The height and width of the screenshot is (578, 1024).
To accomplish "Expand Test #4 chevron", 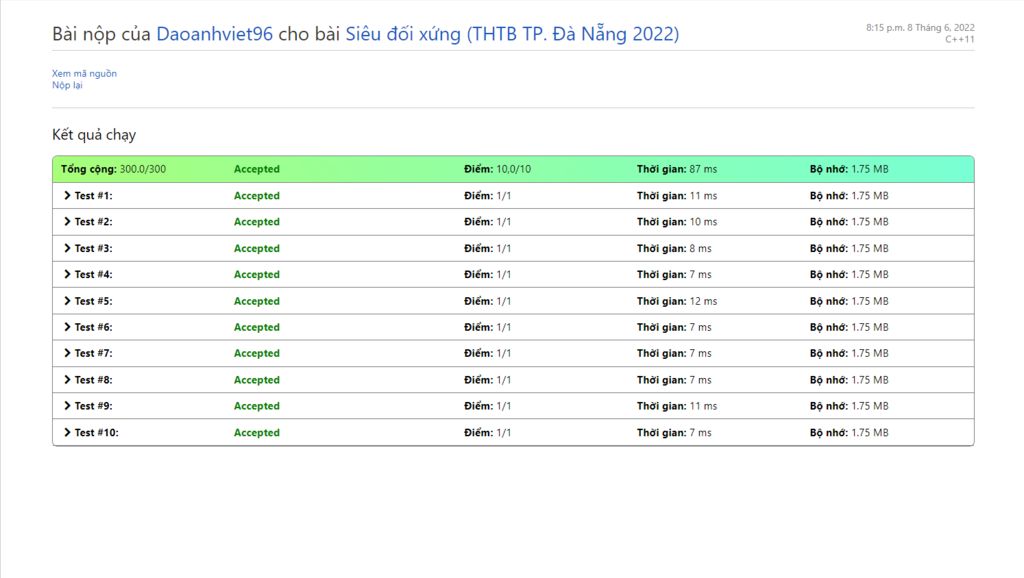I will coord(67,274).
